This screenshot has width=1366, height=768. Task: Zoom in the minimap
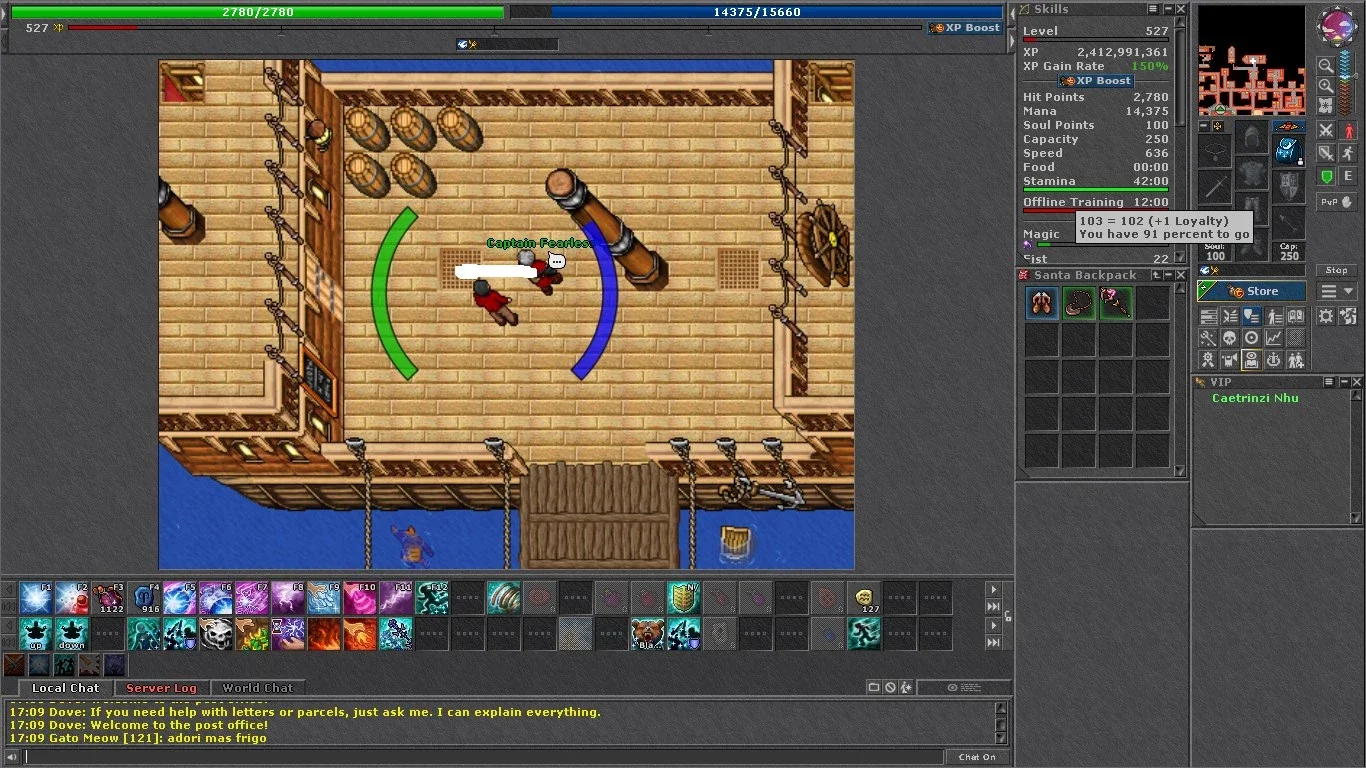(1324, 85)
